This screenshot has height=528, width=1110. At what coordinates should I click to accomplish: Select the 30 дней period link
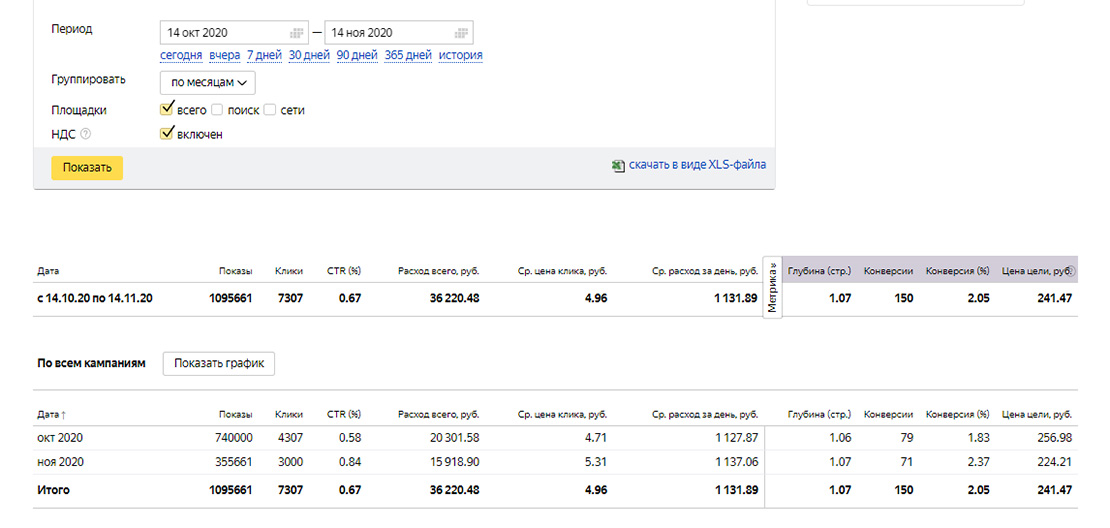[x=309, y=55]
